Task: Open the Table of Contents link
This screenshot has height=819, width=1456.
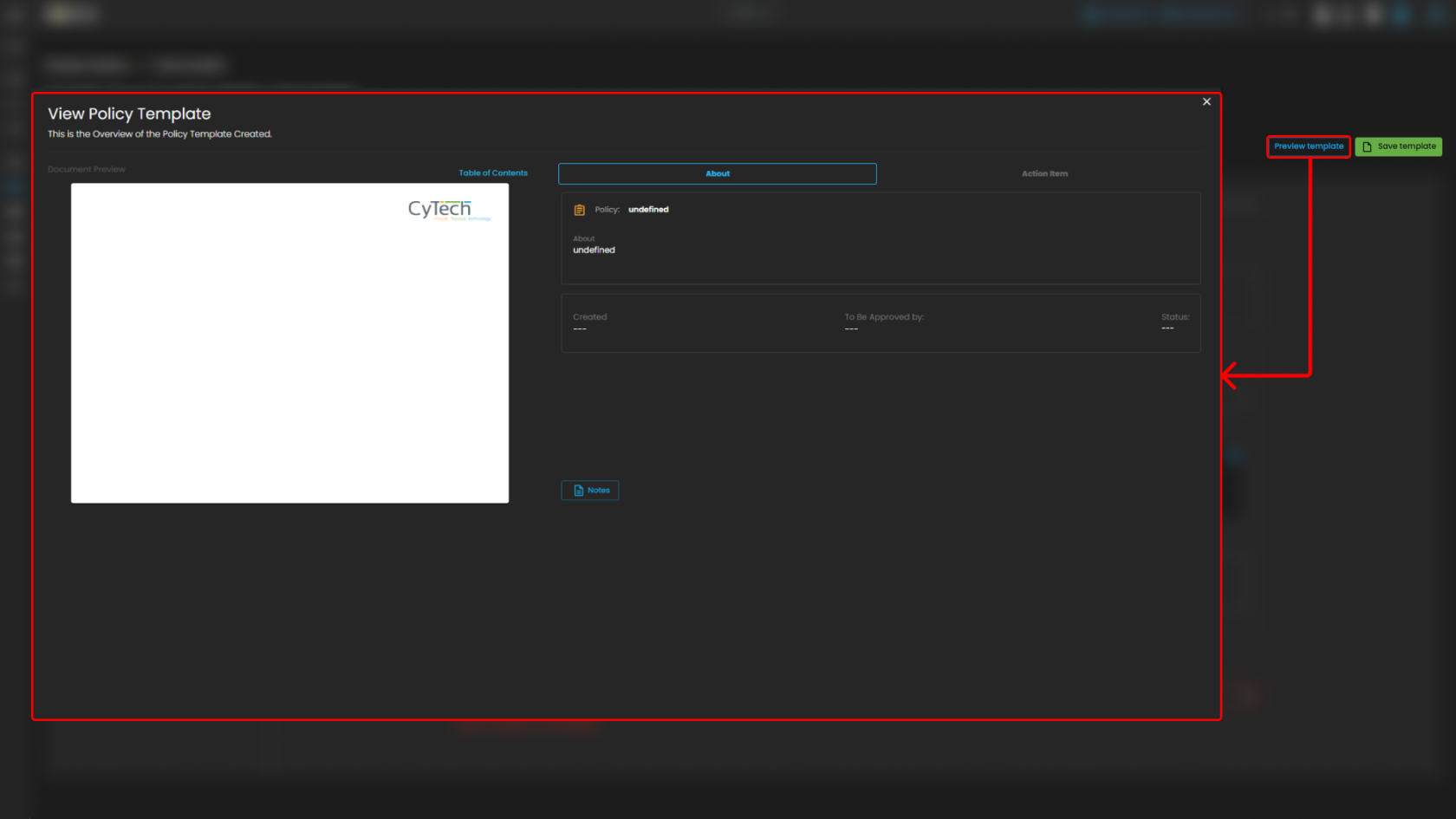Action: click(x=492, y=173)
